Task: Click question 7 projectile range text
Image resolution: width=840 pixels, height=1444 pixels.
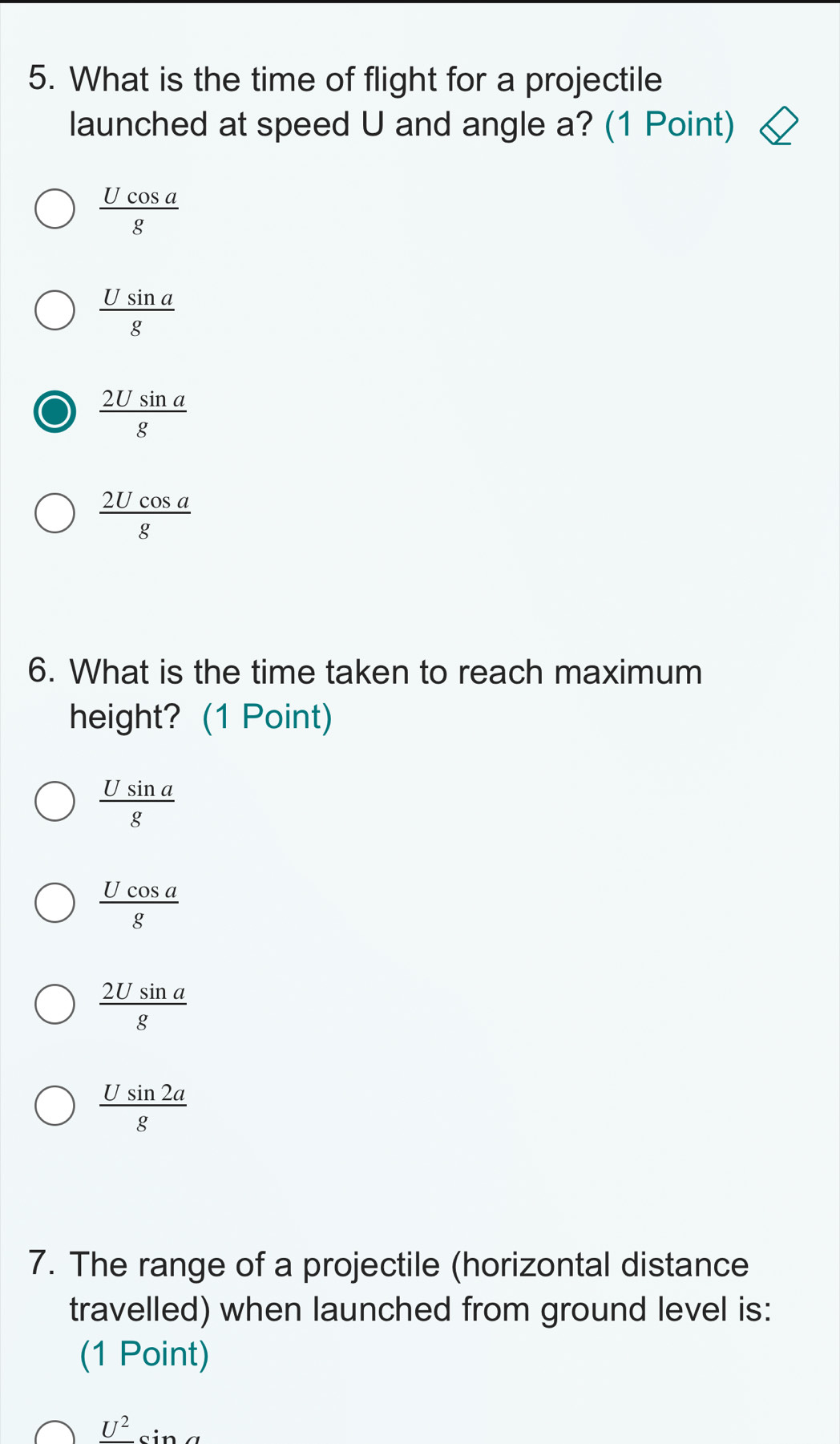Action: [399, 1308]
